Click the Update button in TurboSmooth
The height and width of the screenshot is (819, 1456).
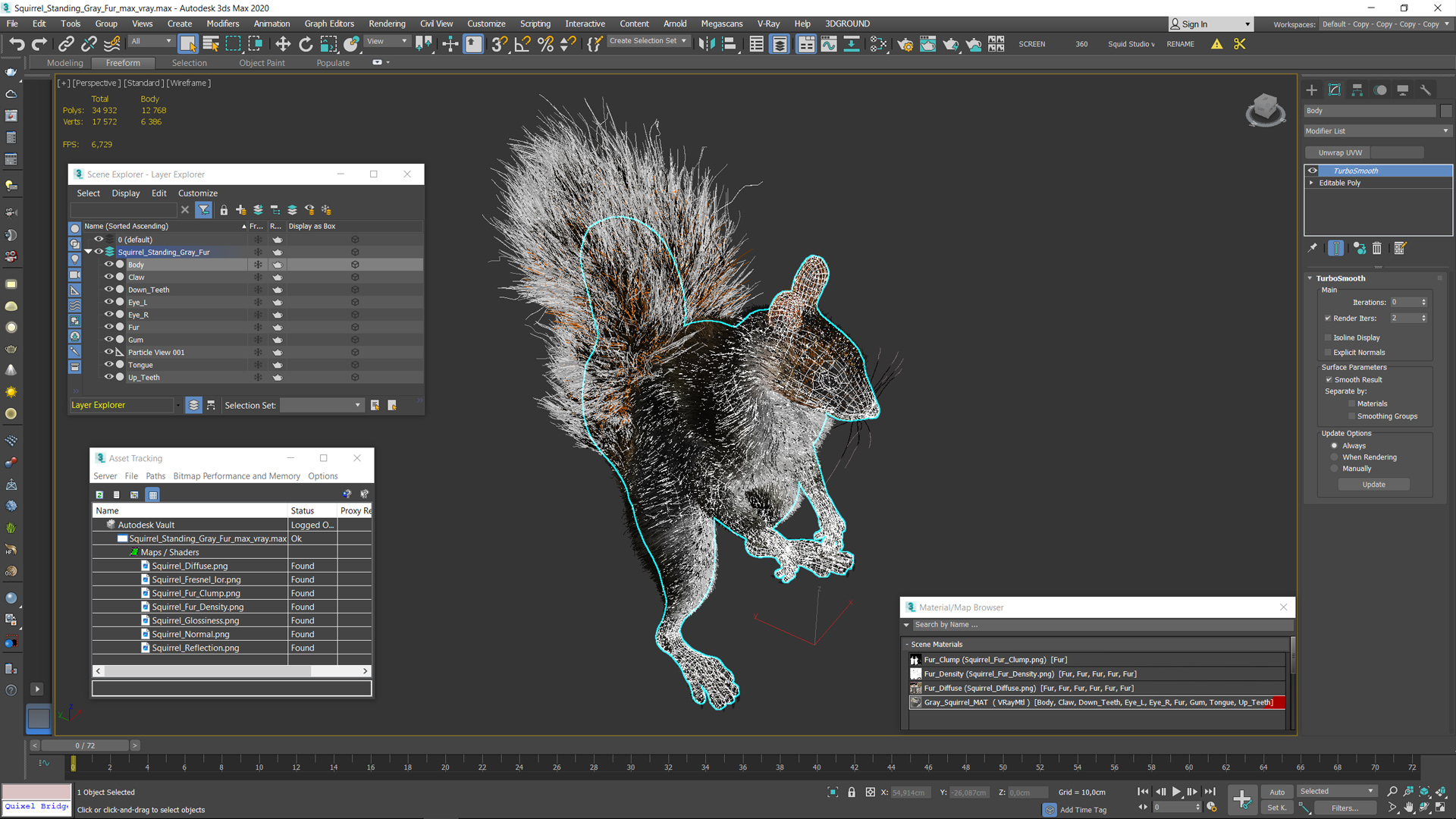click(x=1373, y=485)
